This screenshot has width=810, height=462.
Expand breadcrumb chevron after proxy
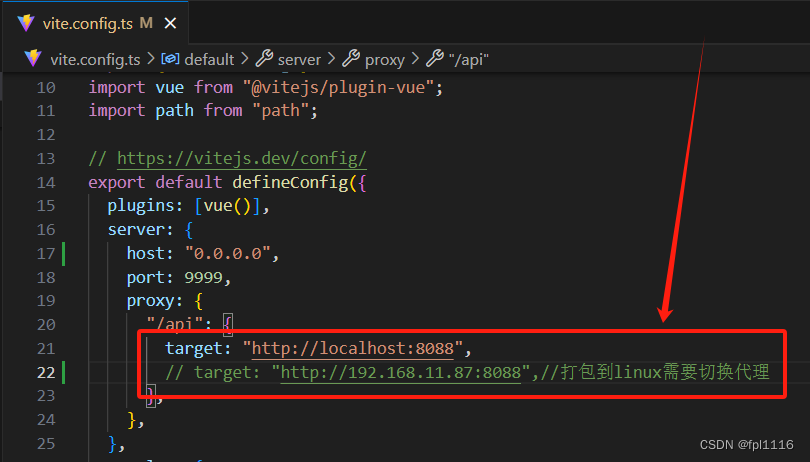click(415, 59)
